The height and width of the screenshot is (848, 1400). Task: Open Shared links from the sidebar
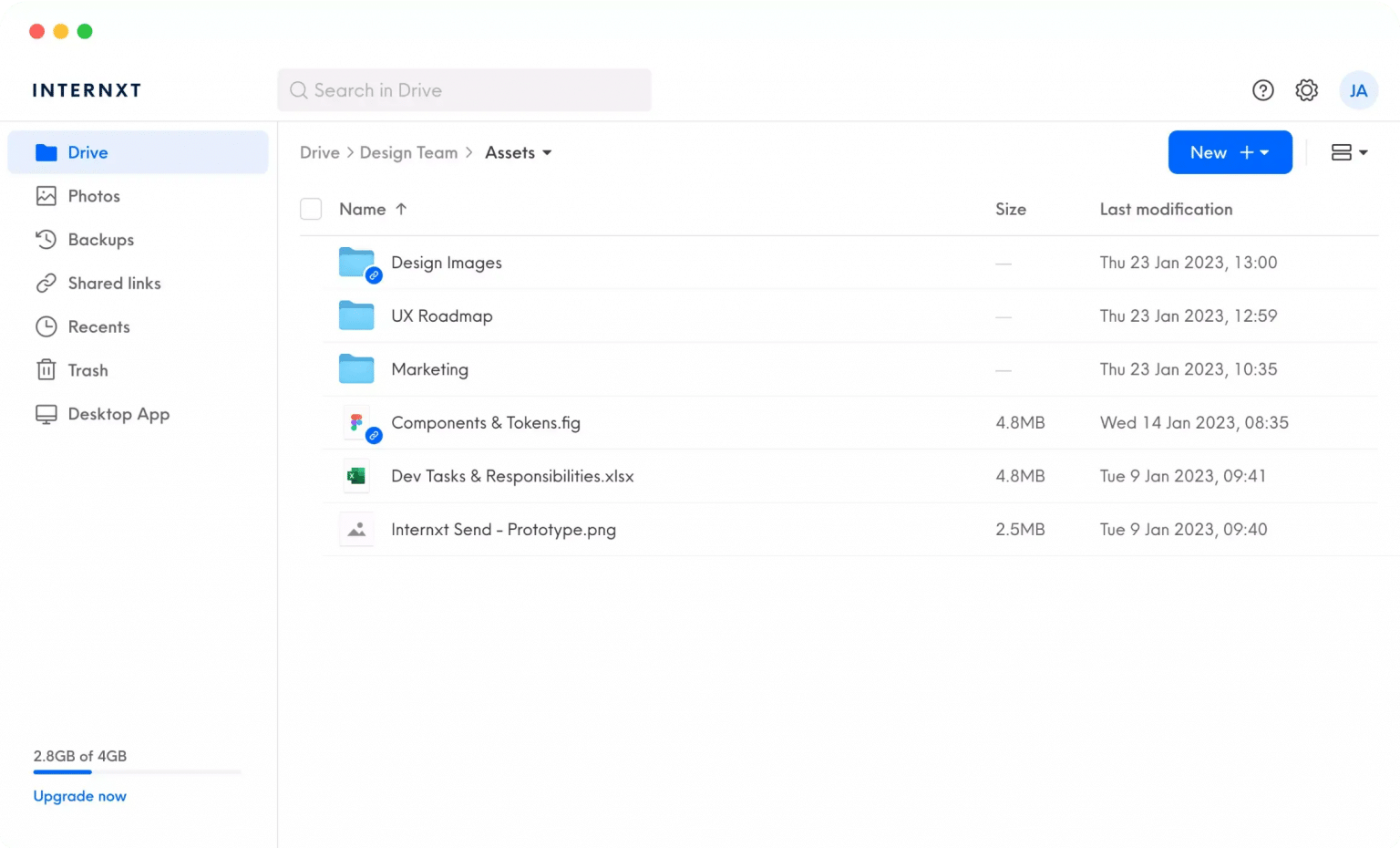pyautogui.click(x=46, y=283)
